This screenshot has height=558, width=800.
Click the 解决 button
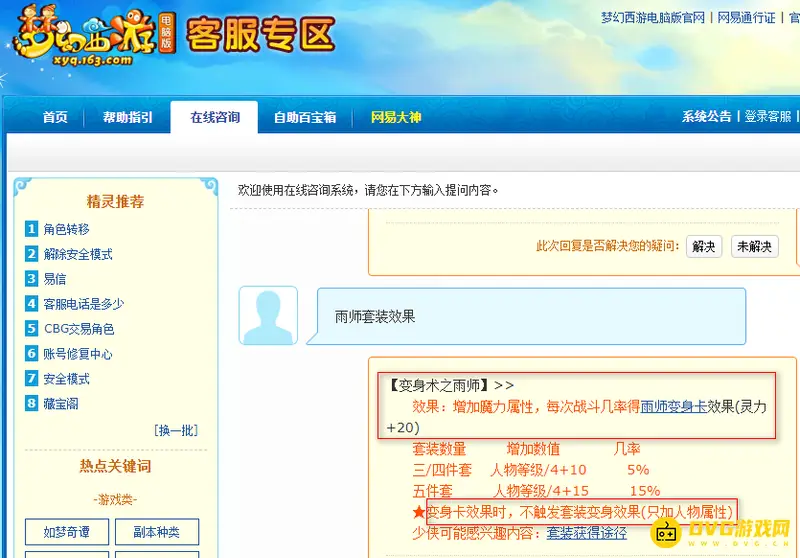[704, 246]
